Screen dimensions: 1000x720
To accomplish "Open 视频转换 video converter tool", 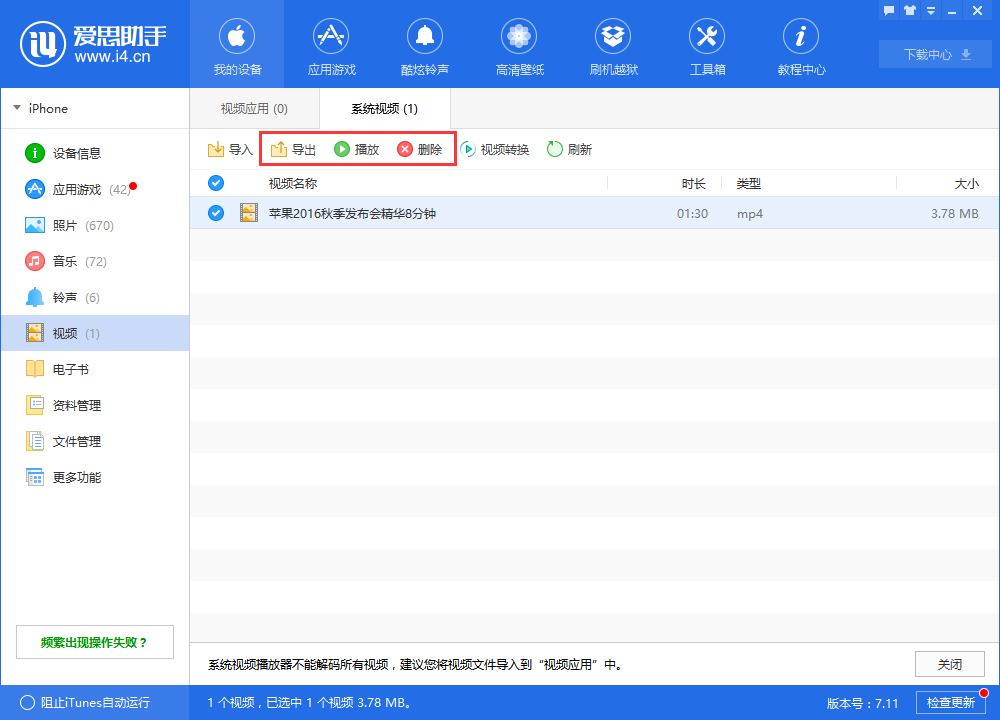I will pyautogui.click(x=468, y=150).
